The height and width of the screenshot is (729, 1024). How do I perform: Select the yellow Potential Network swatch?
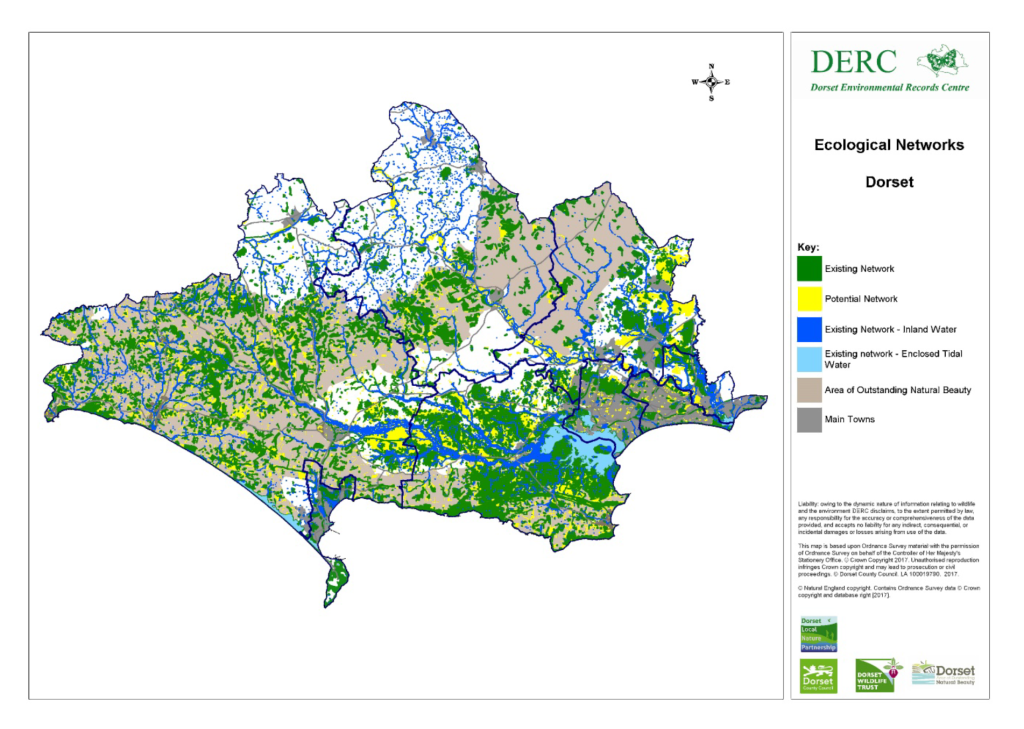808,299
